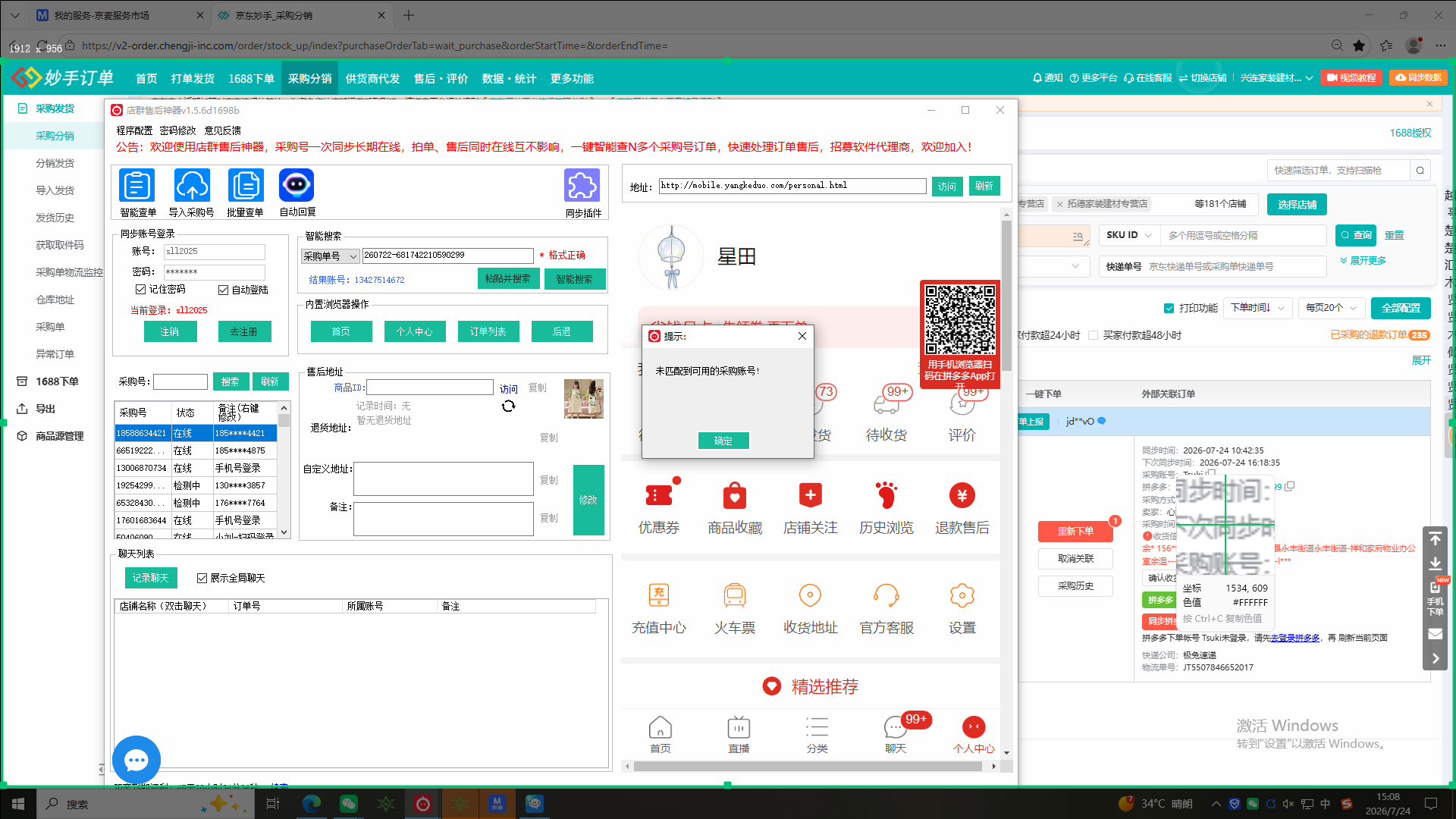The height and width of the screenshot is (819, 1456).
Task: Open the SKU ID dropdown
Action: click(1129, 236)
